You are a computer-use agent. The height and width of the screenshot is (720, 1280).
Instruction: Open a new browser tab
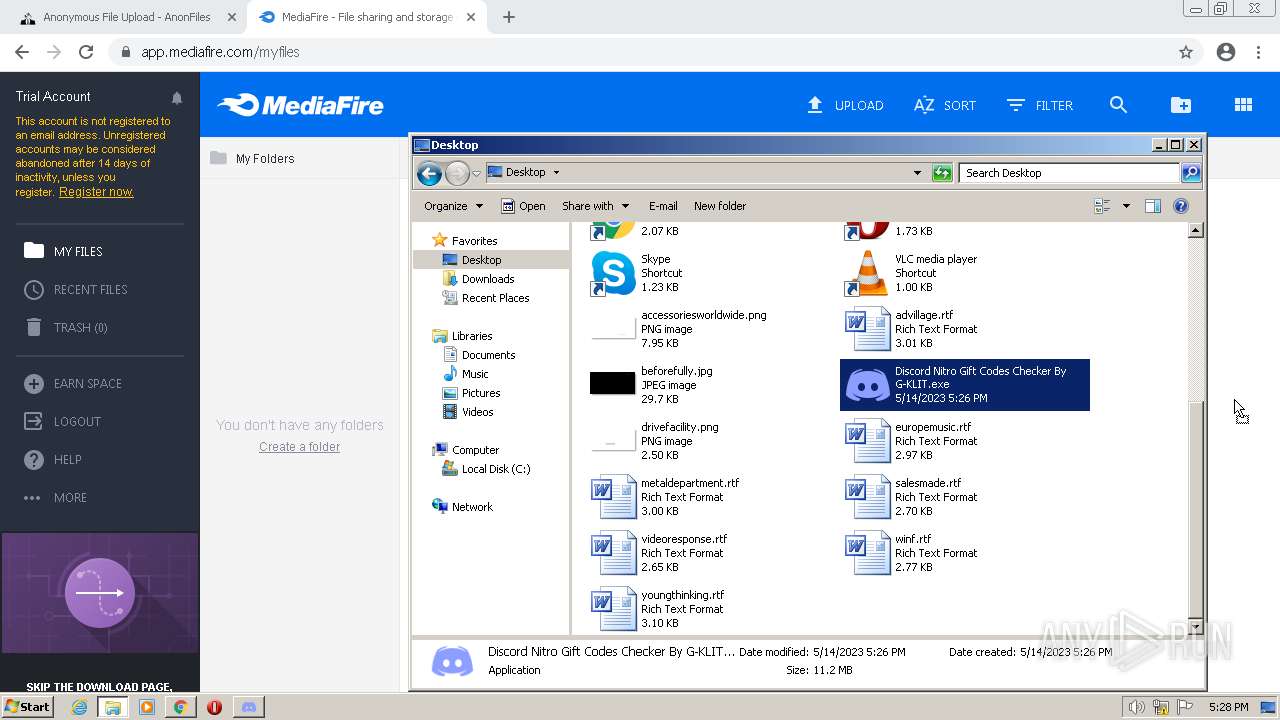(x=509, y=17)
